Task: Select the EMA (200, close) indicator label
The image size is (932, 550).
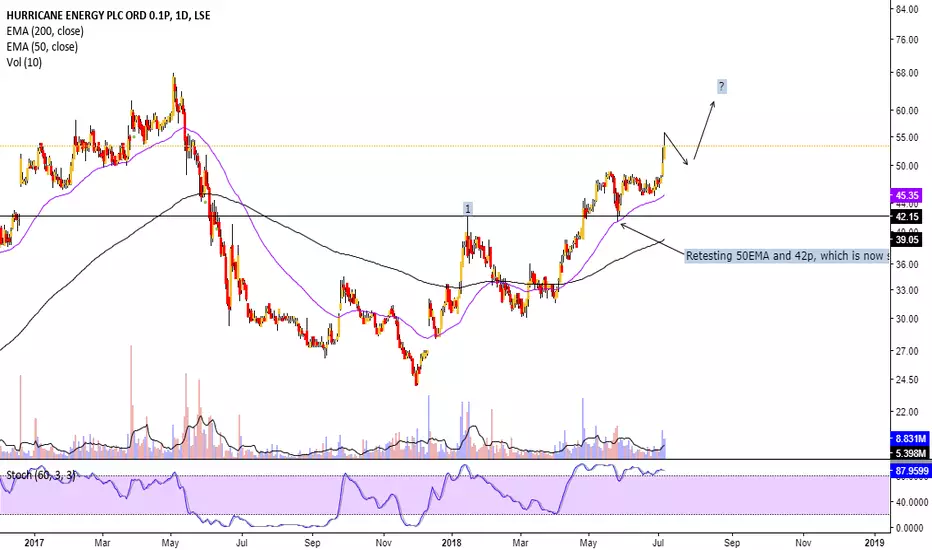Action: pyautogui.click(x=45, y=31)
